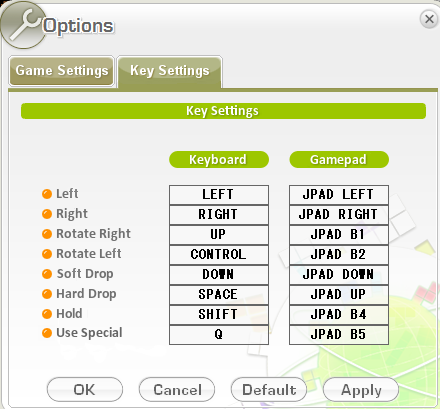Click the 'Hold' action label

(x=69, y=314)
